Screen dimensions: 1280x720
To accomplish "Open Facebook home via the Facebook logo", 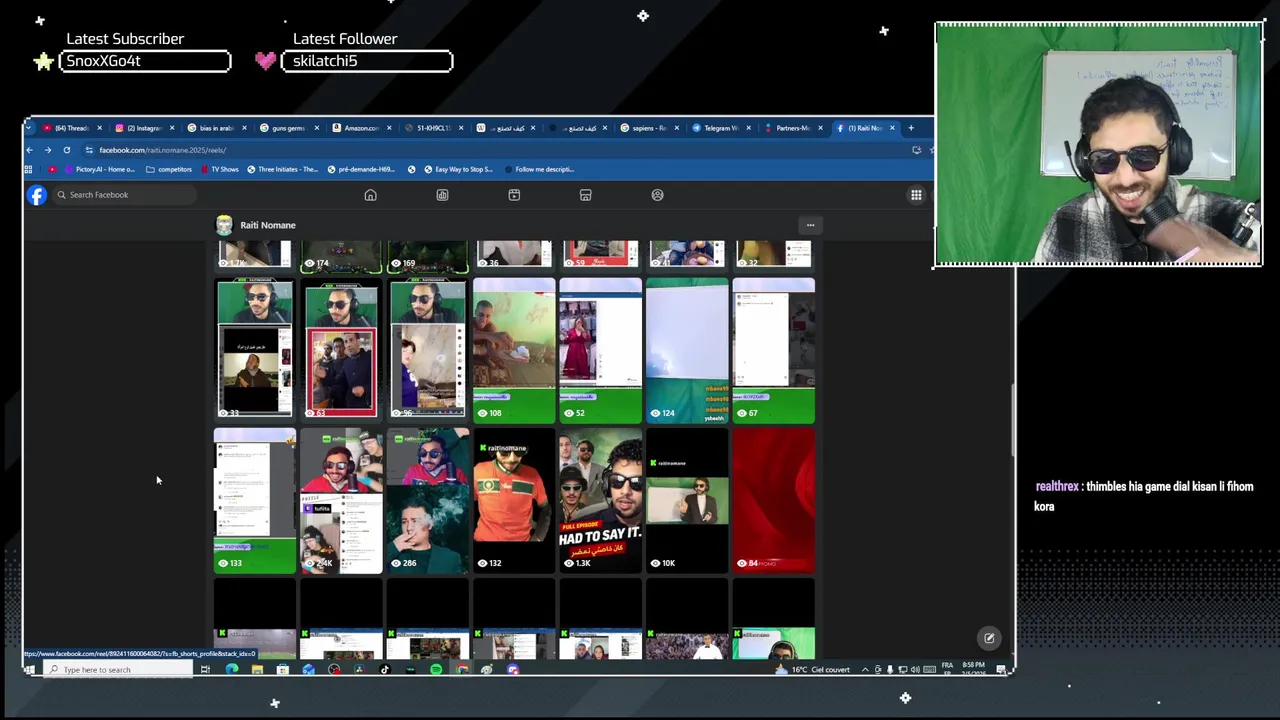I will pos(37,195).
